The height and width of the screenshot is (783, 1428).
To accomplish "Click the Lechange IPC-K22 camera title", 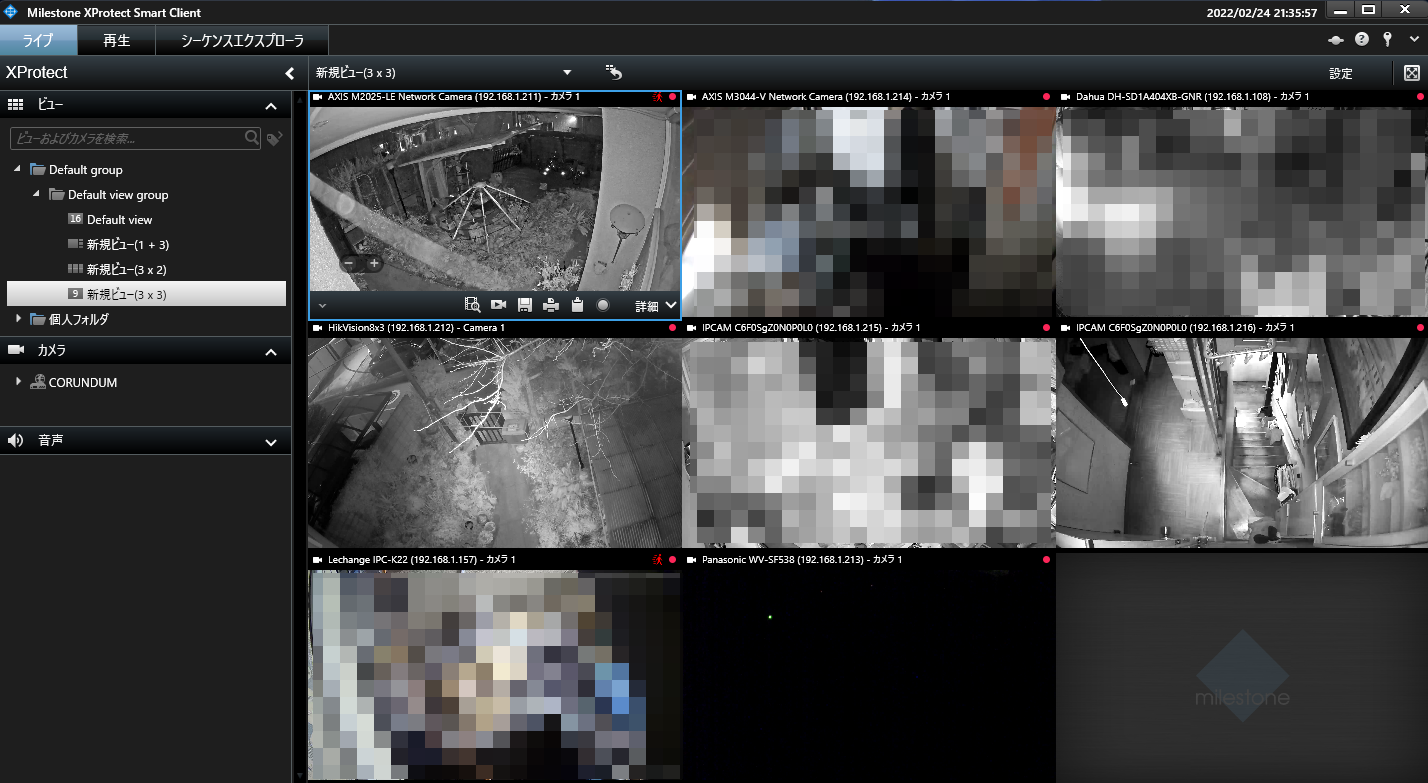I will tap(421, 560).
